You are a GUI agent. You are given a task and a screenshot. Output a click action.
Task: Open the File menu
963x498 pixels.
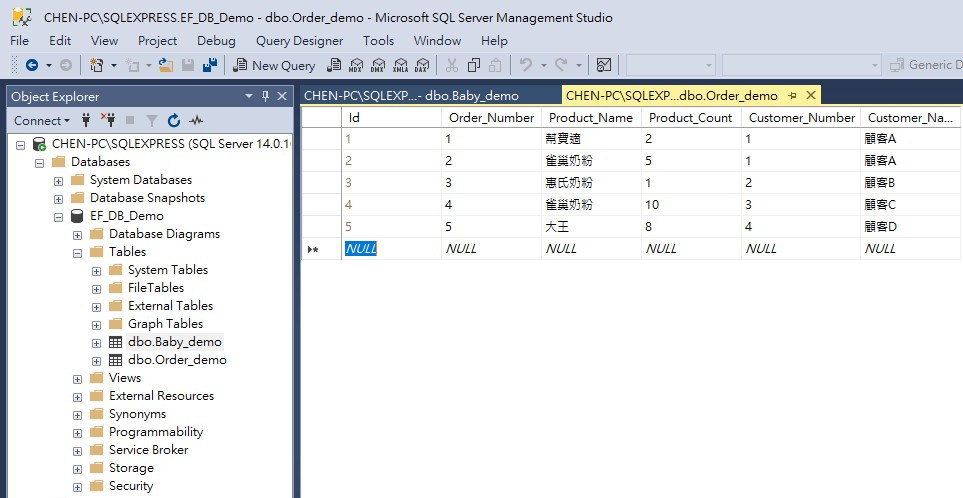point(19,41)
